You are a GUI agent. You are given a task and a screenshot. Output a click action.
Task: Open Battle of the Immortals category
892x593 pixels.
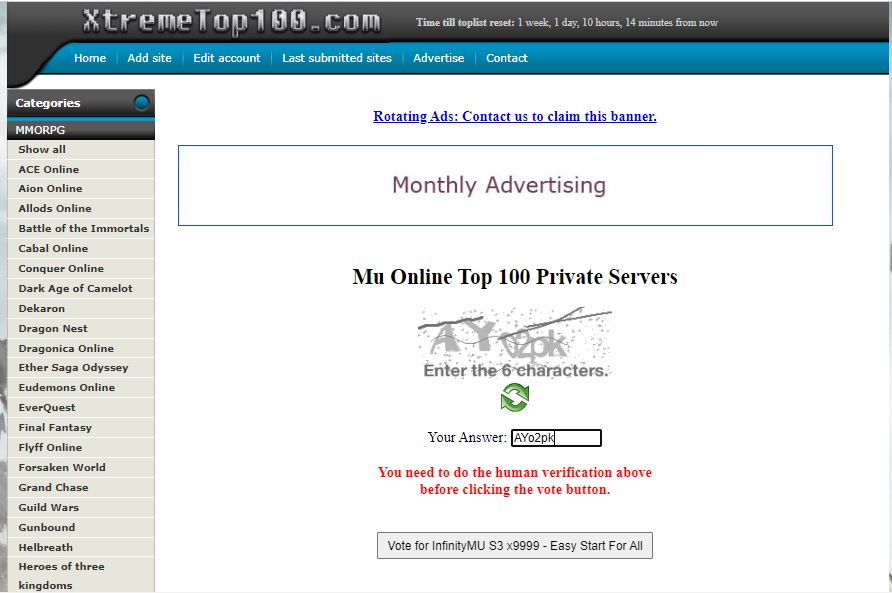click(x=81, y=228)
